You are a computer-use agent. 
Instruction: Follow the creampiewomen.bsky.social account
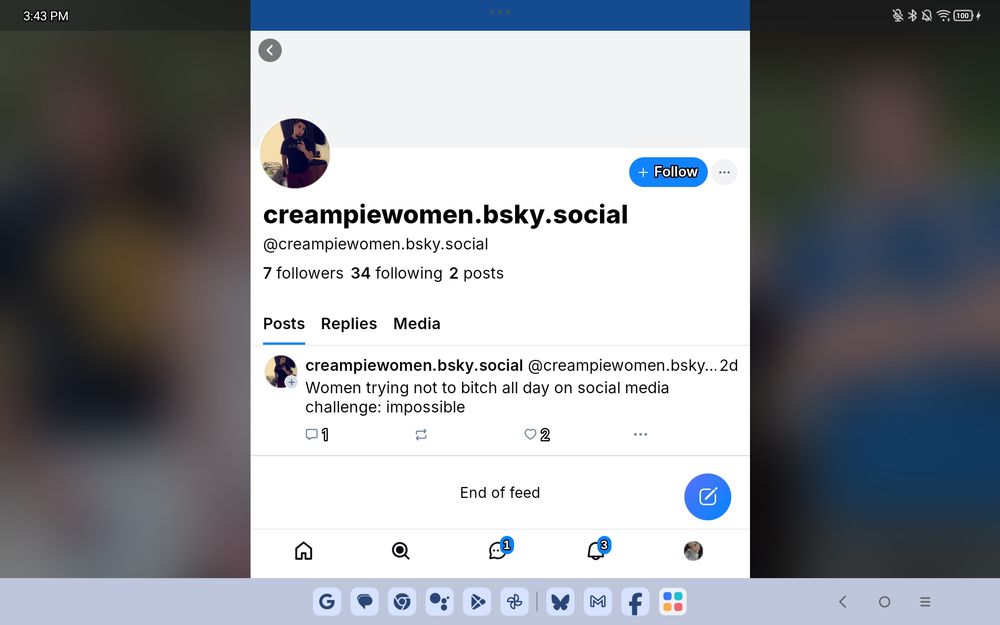pyautogui.click(x=668, y=172)
